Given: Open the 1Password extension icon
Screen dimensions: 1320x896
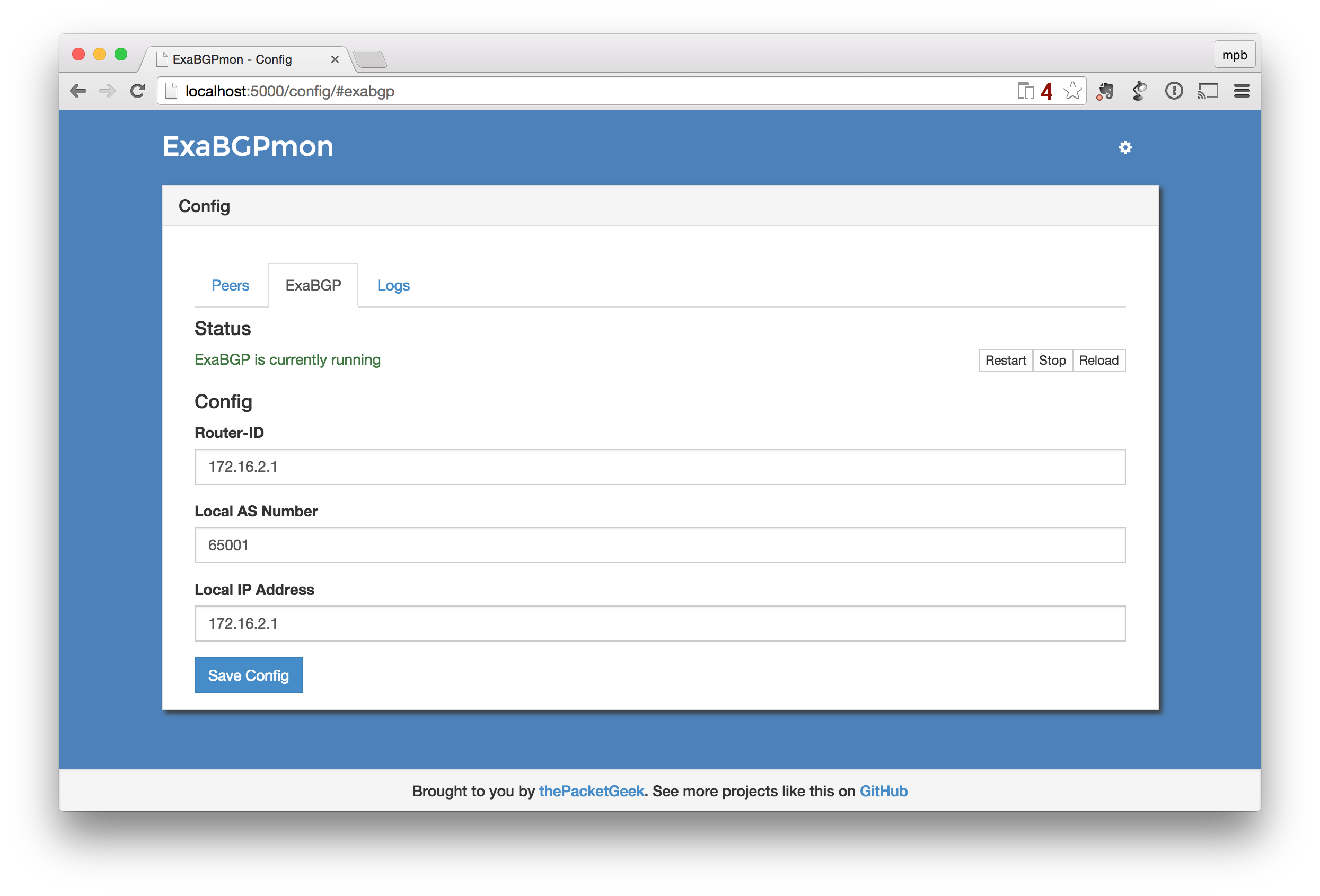Looking at the screenshot, I should [x=1174, y=91].
